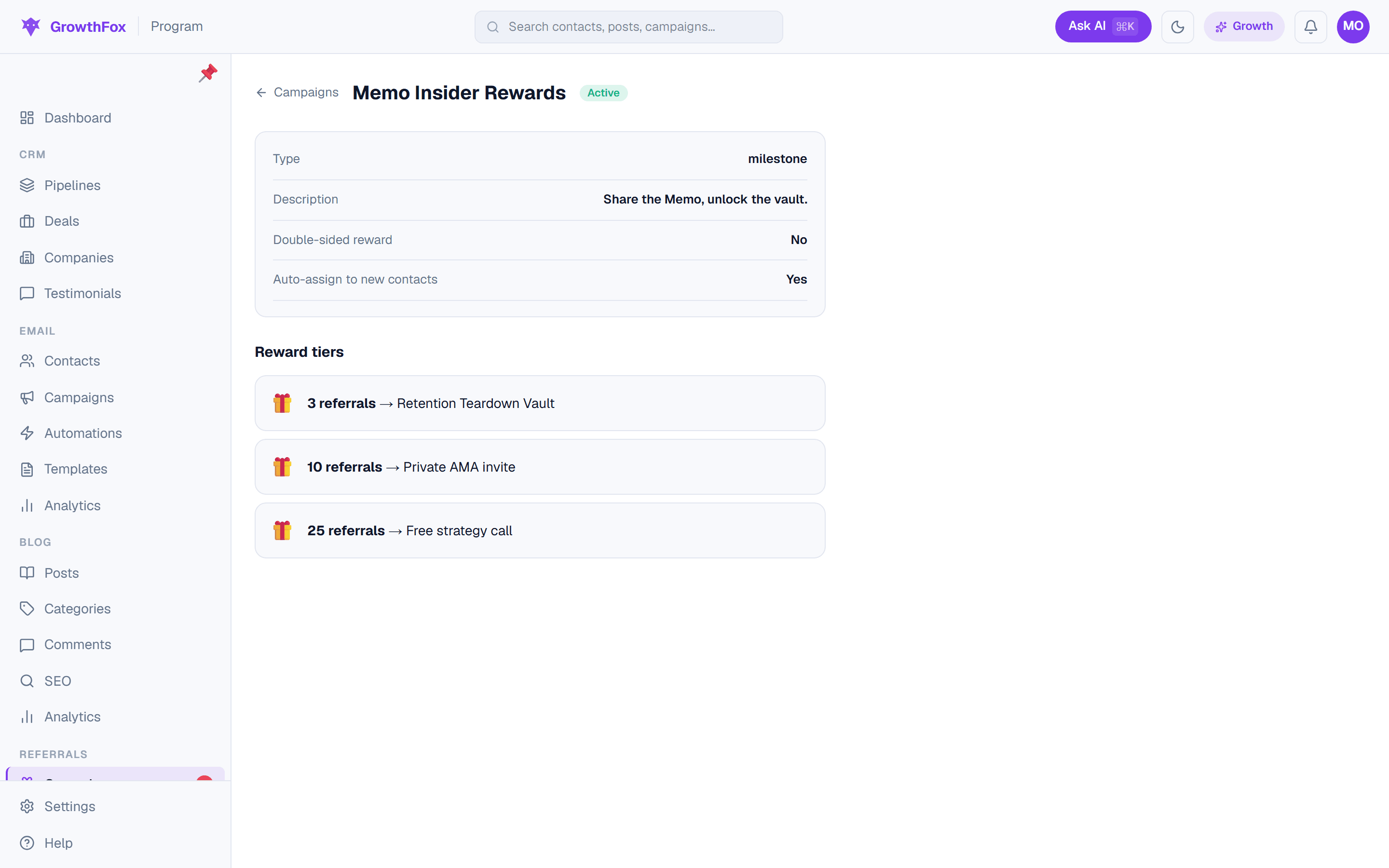Focus the search contacts, posts, campaigns field

tap(628, 27)
